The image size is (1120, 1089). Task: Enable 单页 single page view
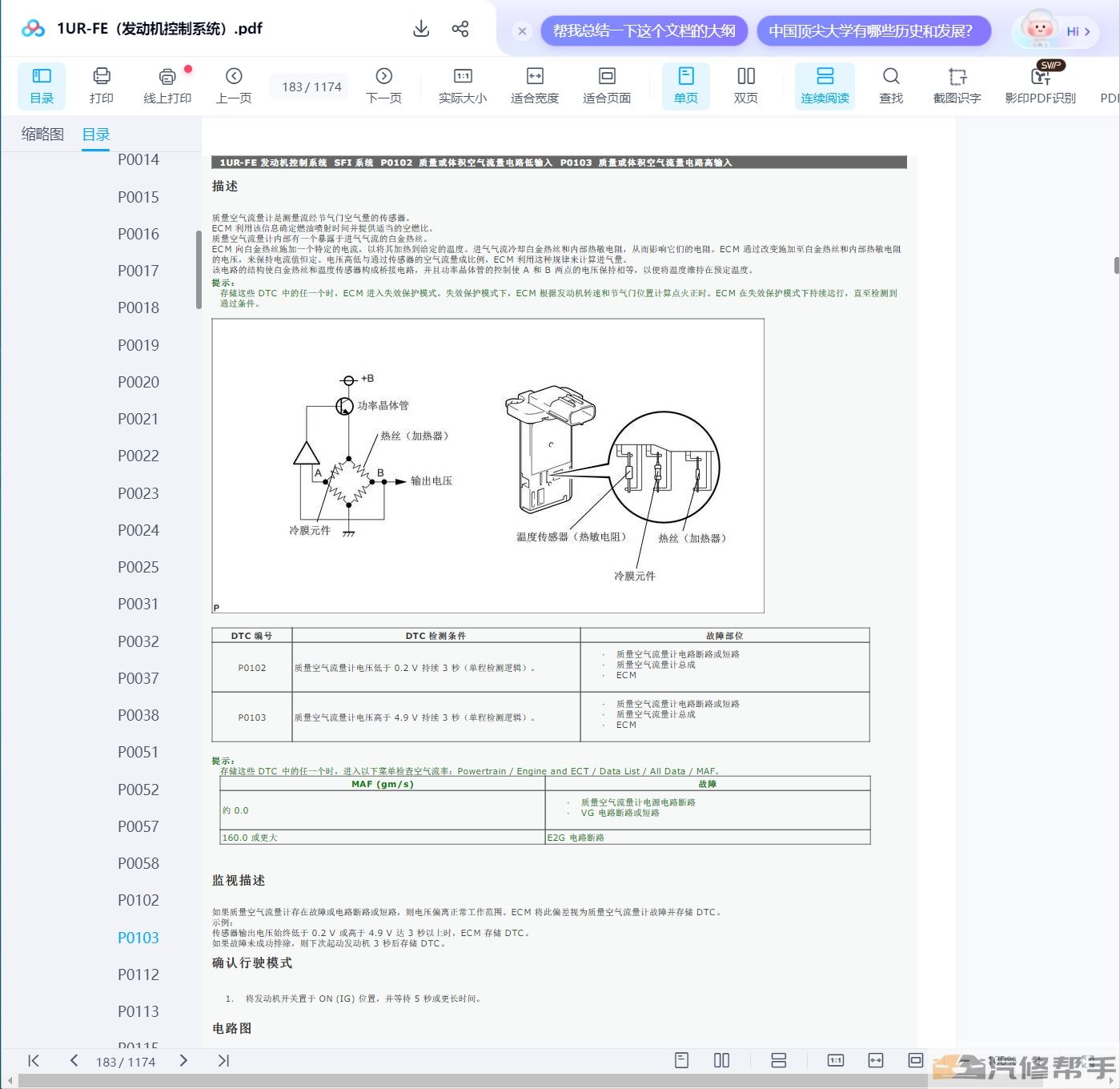tap(686, 86)
